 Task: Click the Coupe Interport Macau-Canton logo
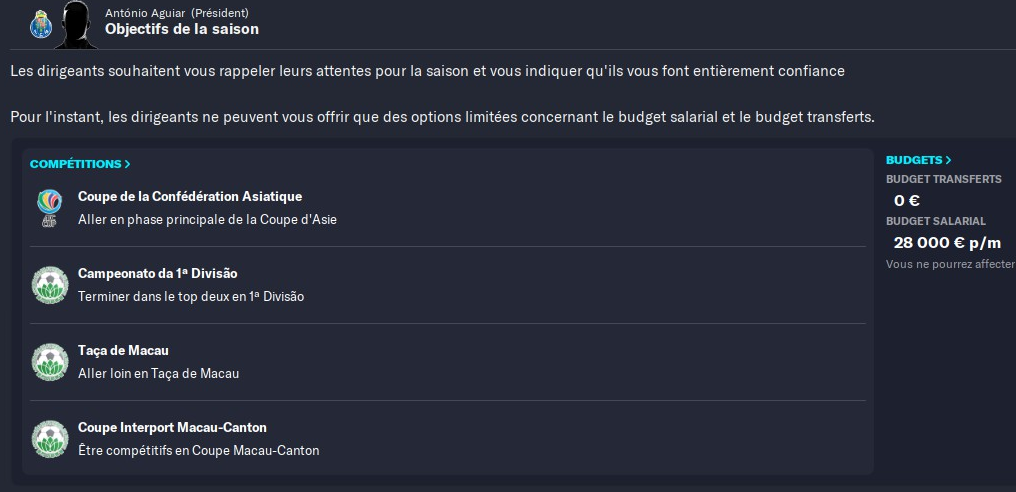(49, 439)
